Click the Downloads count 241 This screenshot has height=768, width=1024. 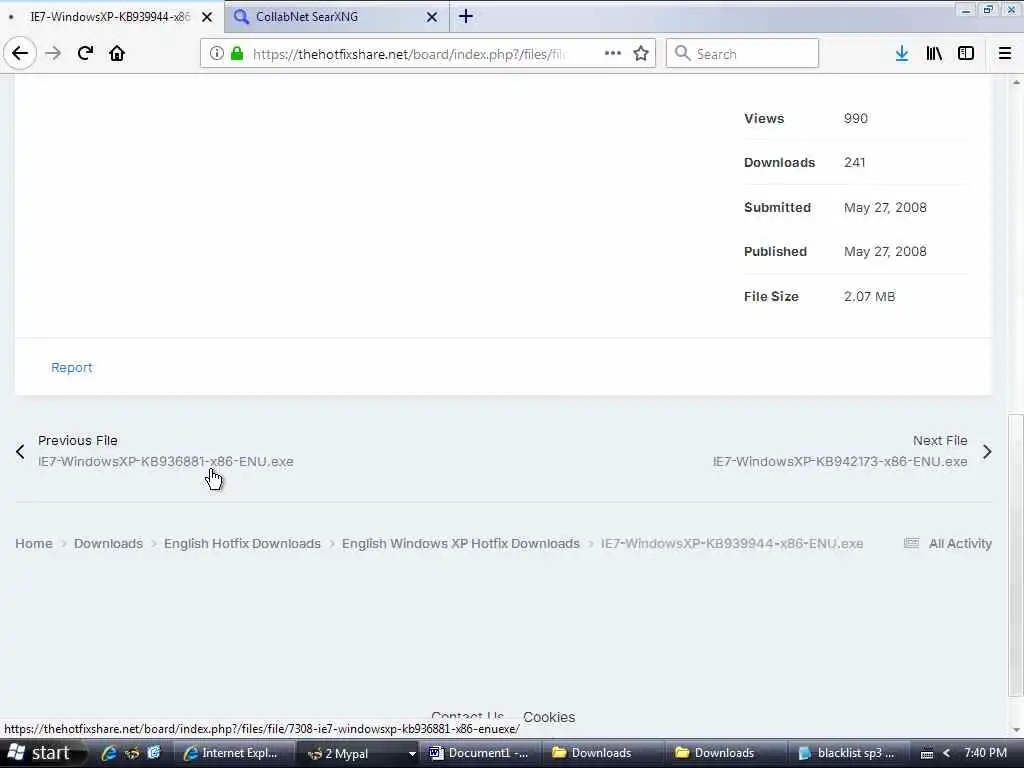[x=854, y=163]
